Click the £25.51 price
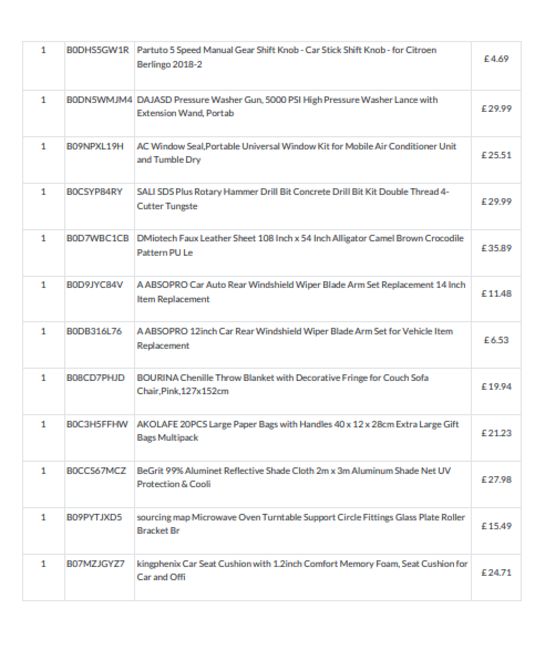This screenshot has height=650, width=535. [x=496, y=155]
